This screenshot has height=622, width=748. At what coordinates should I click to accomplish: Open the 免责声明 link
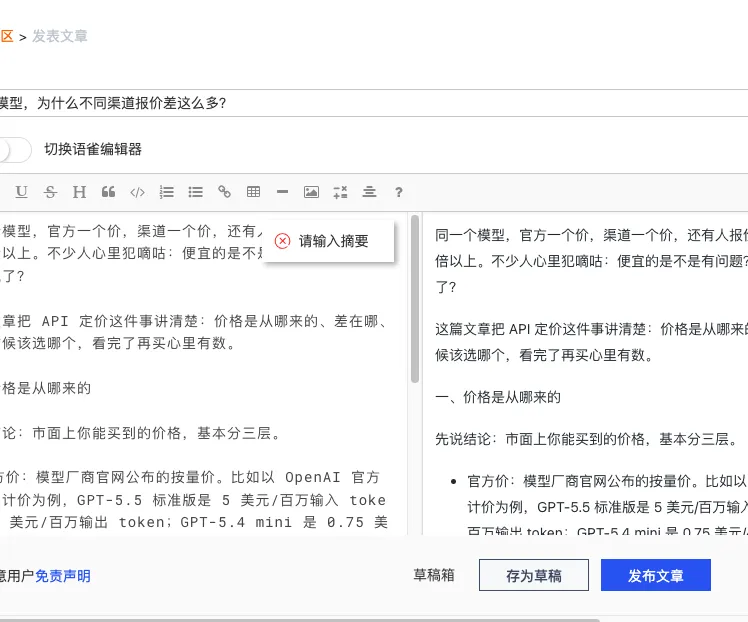pyautogui.click(x=62, y=576)
